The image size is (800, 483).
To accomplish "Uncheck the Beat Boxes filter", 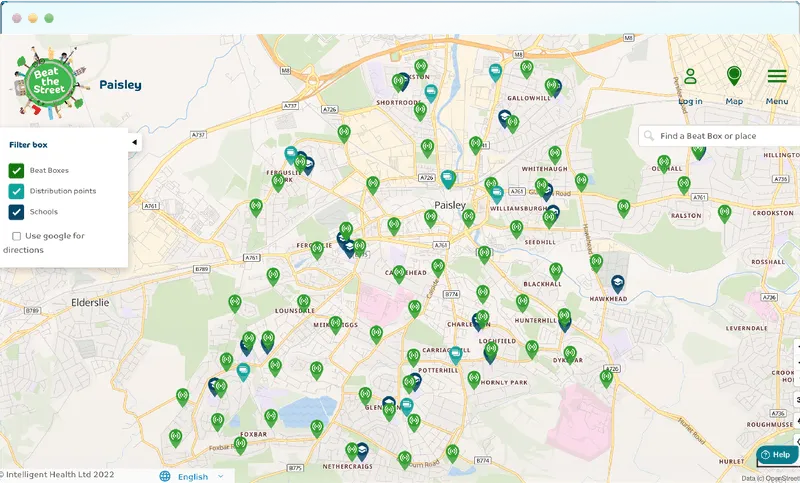I will [x=16, y=170].
